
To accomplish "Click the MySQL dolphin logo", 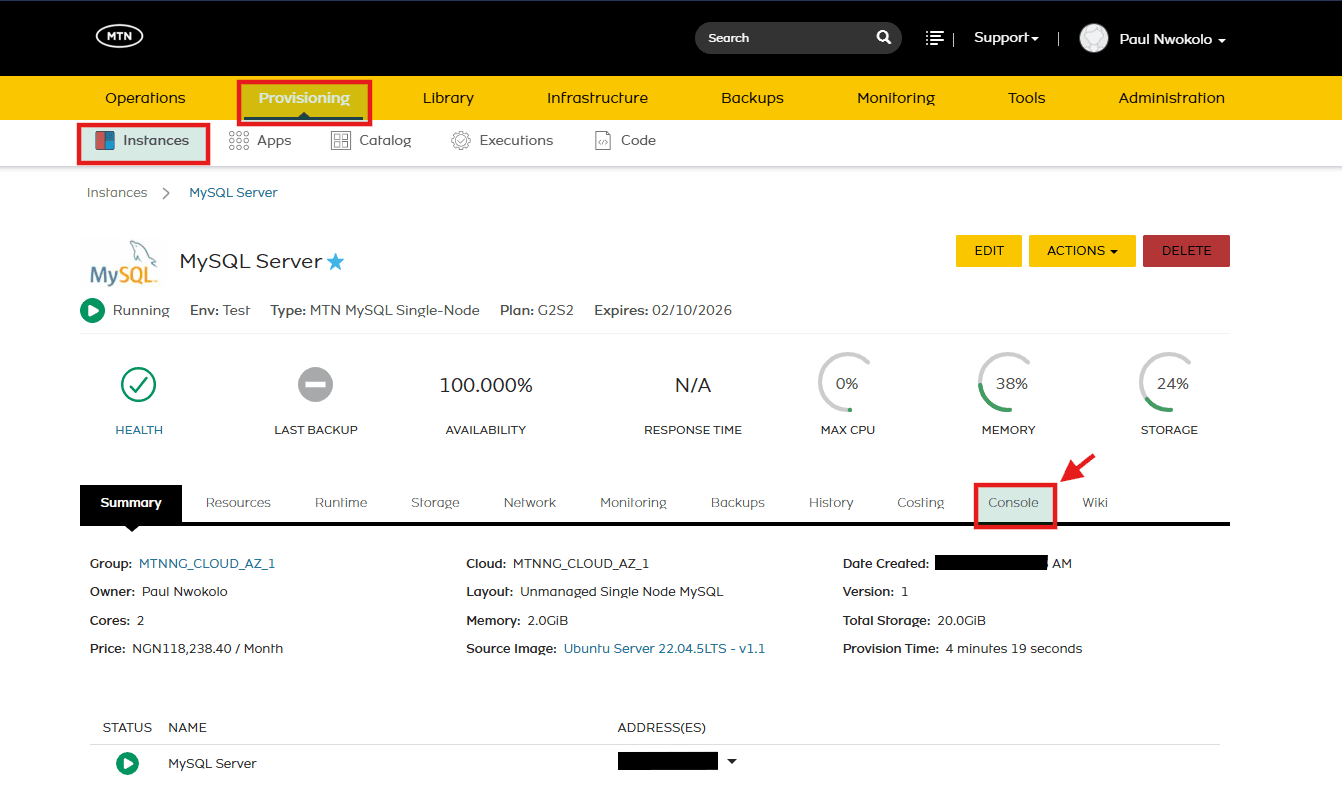I will [x=124, y=262].
